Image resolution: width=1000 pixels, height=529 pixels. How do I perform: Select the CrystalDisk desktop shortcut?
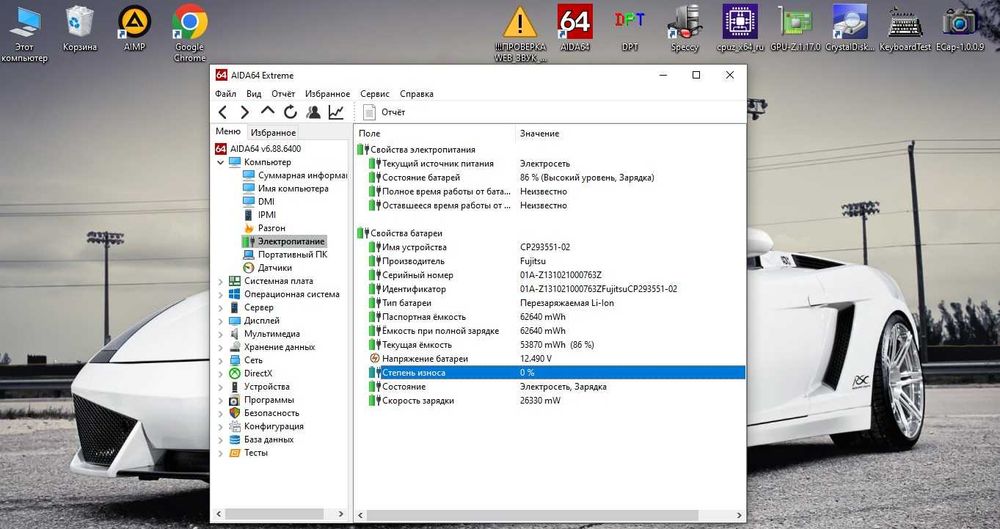pos(849,29)
